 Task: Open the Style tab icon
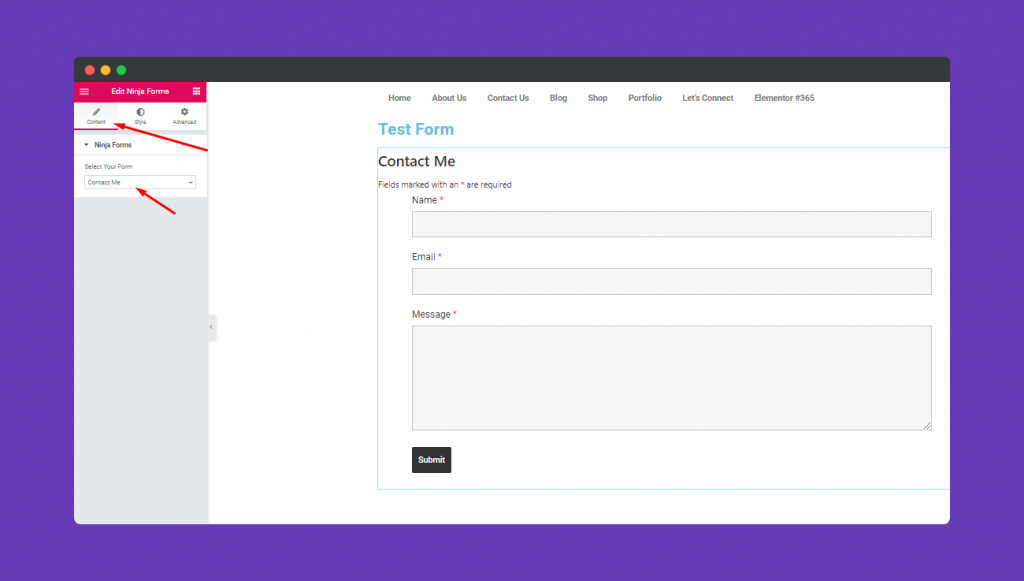point(140,113)
